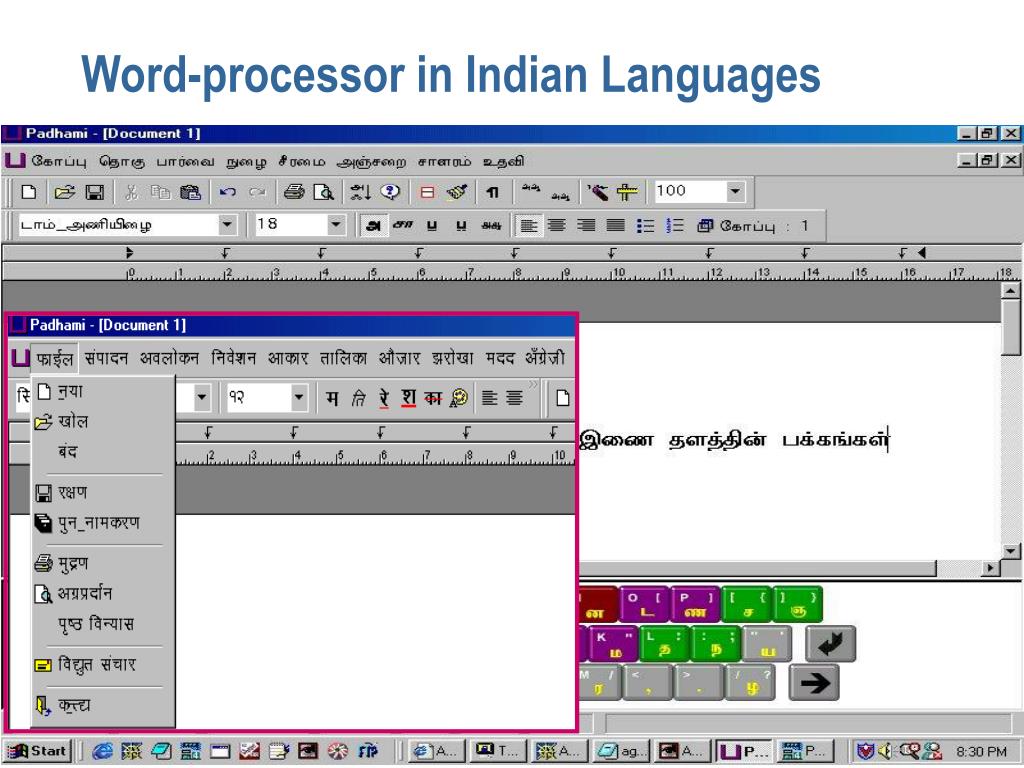Click the Print icon in Tamil toolbar

pos(294,192)
